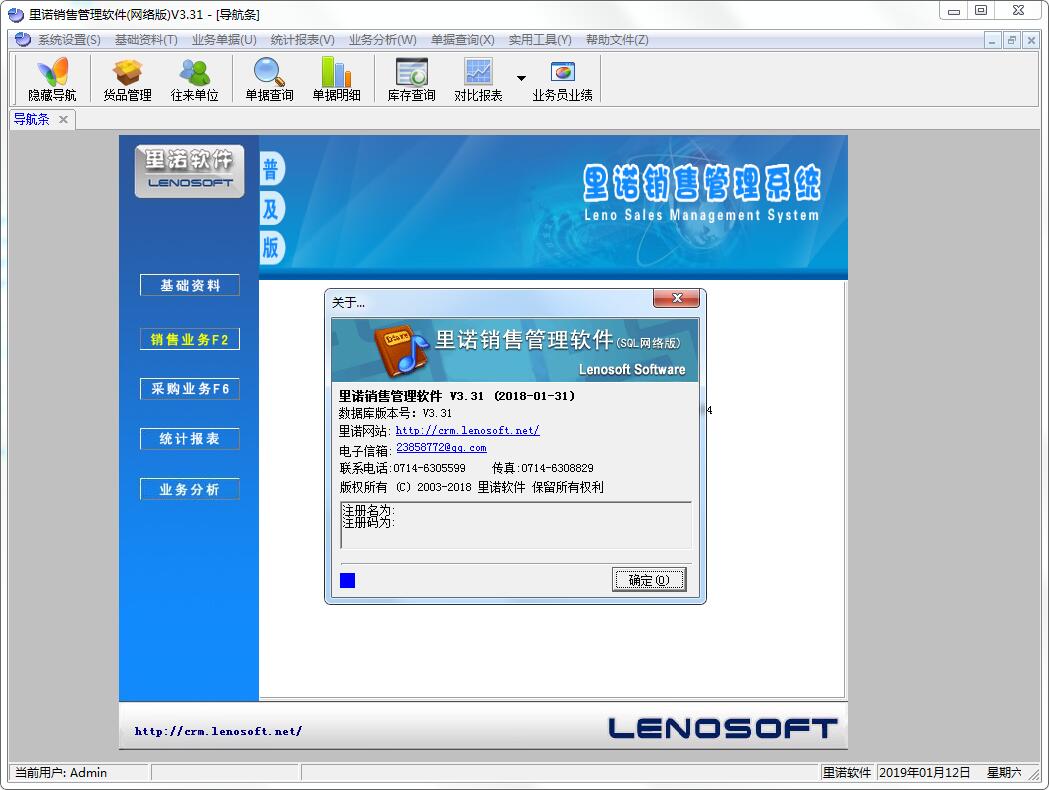Open the 基础资料(T) menu

click(146, 39)
